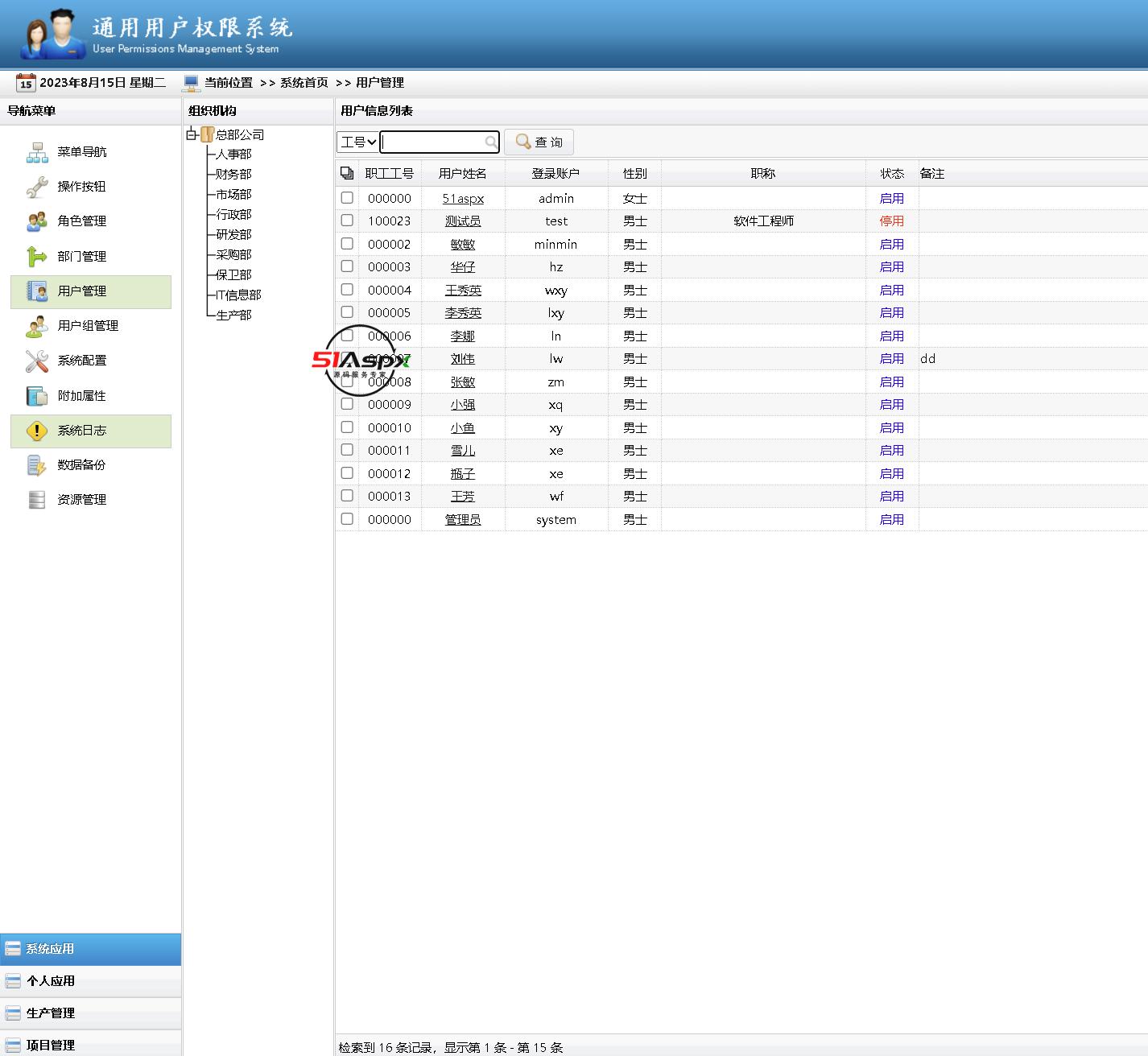The image size is (1148, 1056).
Task: Click the 资源管理 server icon
Action: (37, 500)
